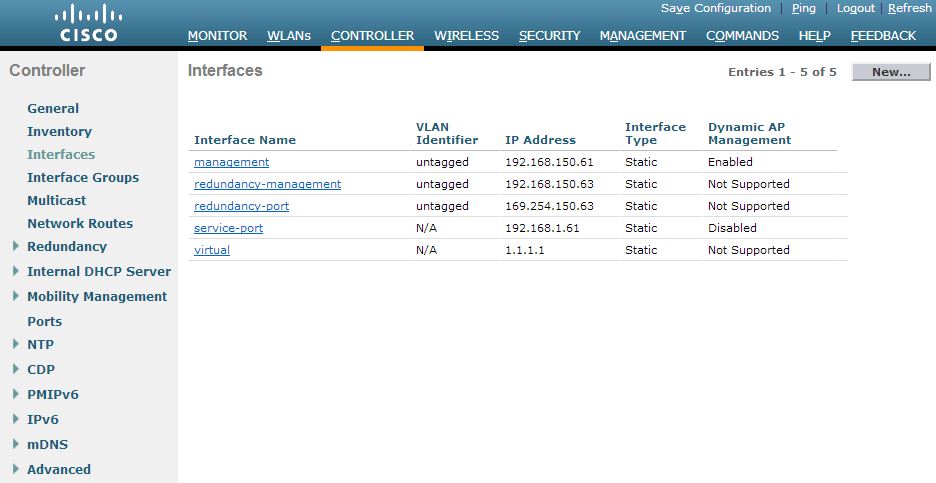The image size is (936, 483).
Task: Click the IP address 192.168.1.61
Action: point(542,228)
